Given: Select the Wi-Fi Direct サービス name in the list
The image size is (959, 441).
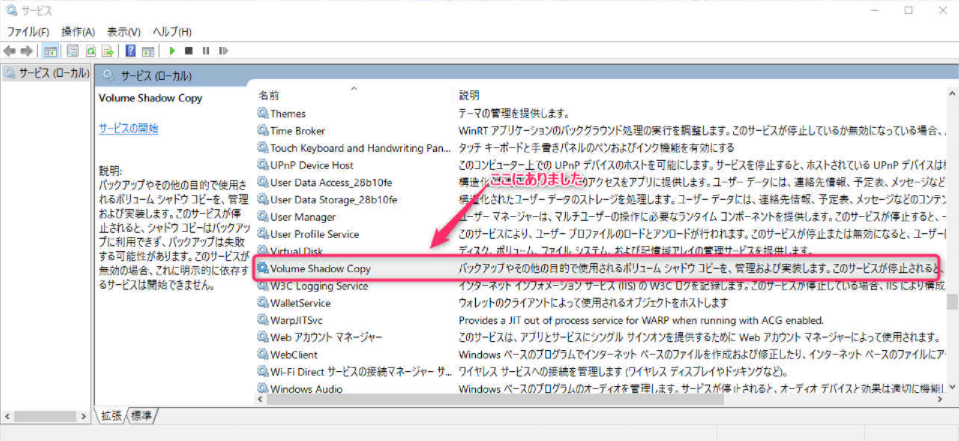Looking at the screenshot, I should click(x=361, y=371).
